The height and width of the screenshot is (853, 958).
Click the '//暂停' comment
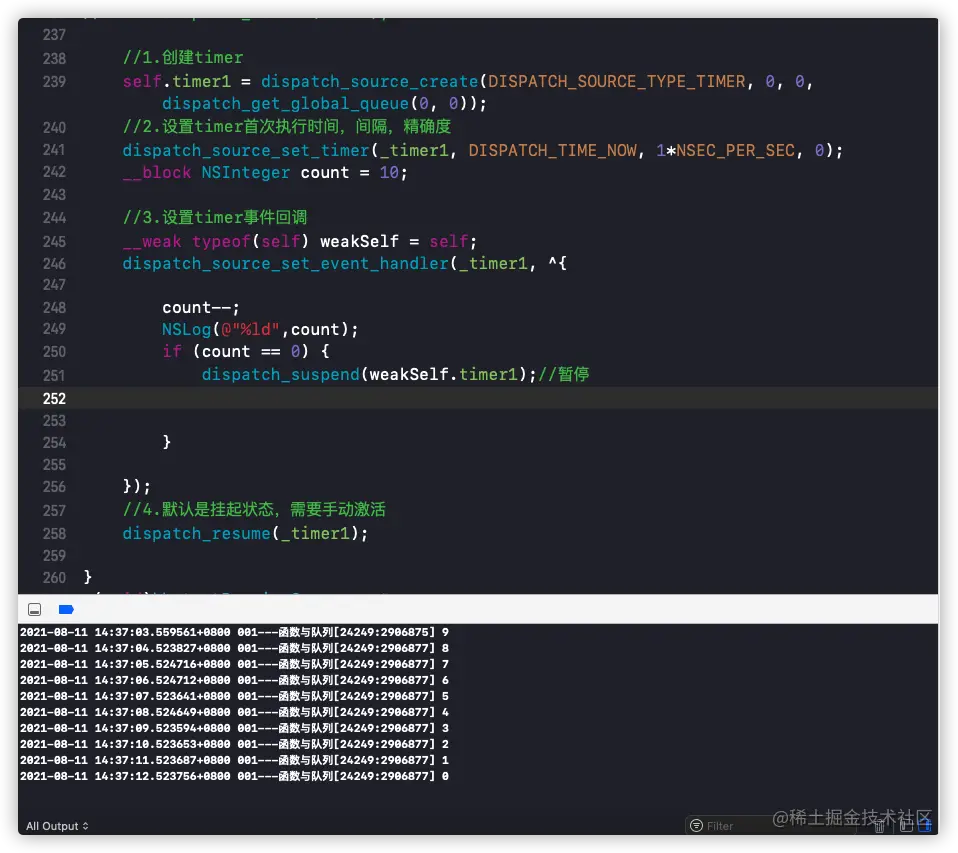click(563, 374)
